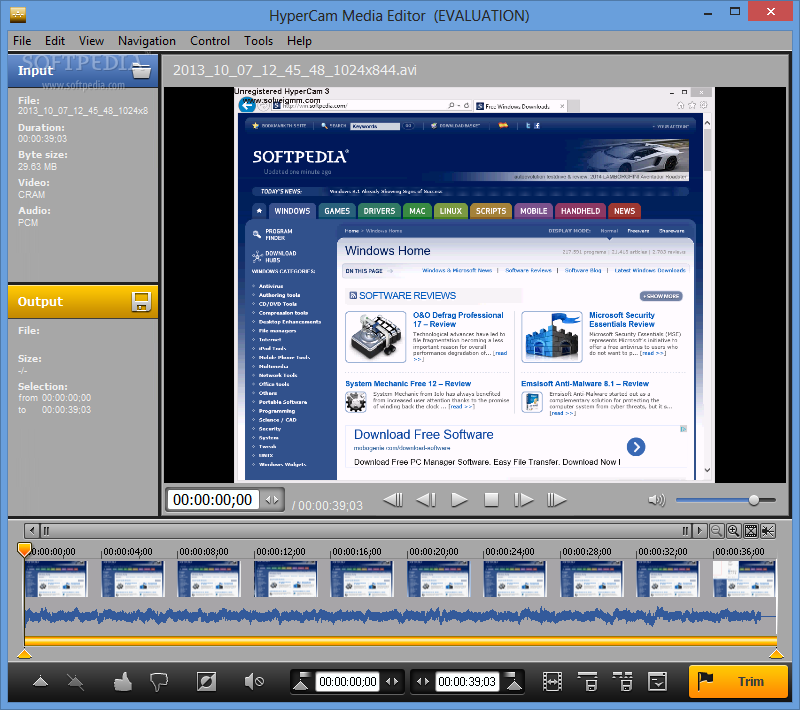
Task: Click the save all fragments icon
Action: click(x=622, y=681)
